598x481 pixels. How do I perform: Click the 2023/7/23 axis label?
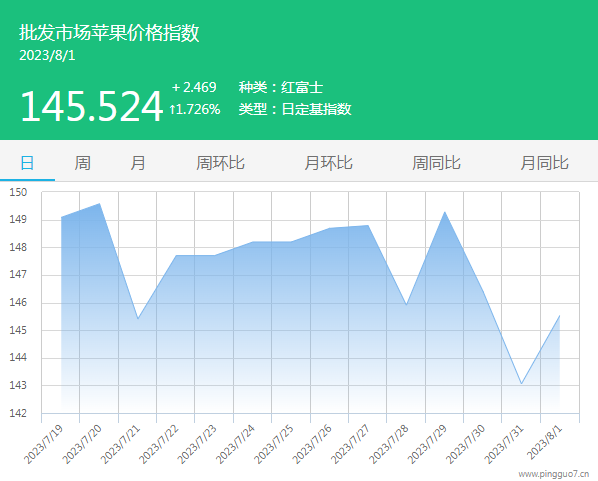pyautogui.click(x=197, y=444)
